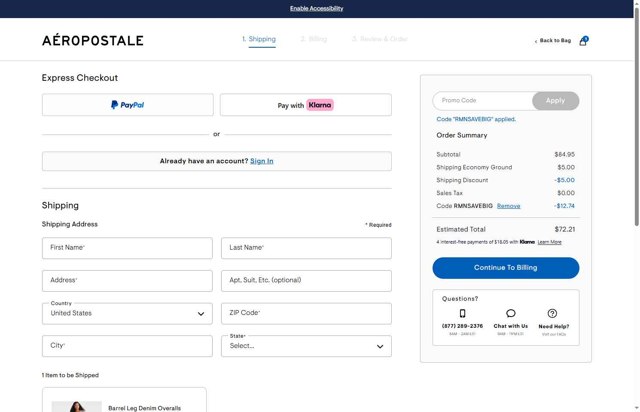640x412 pixels.
Task: Focus the Address field
Action: [x=127, y=281]
